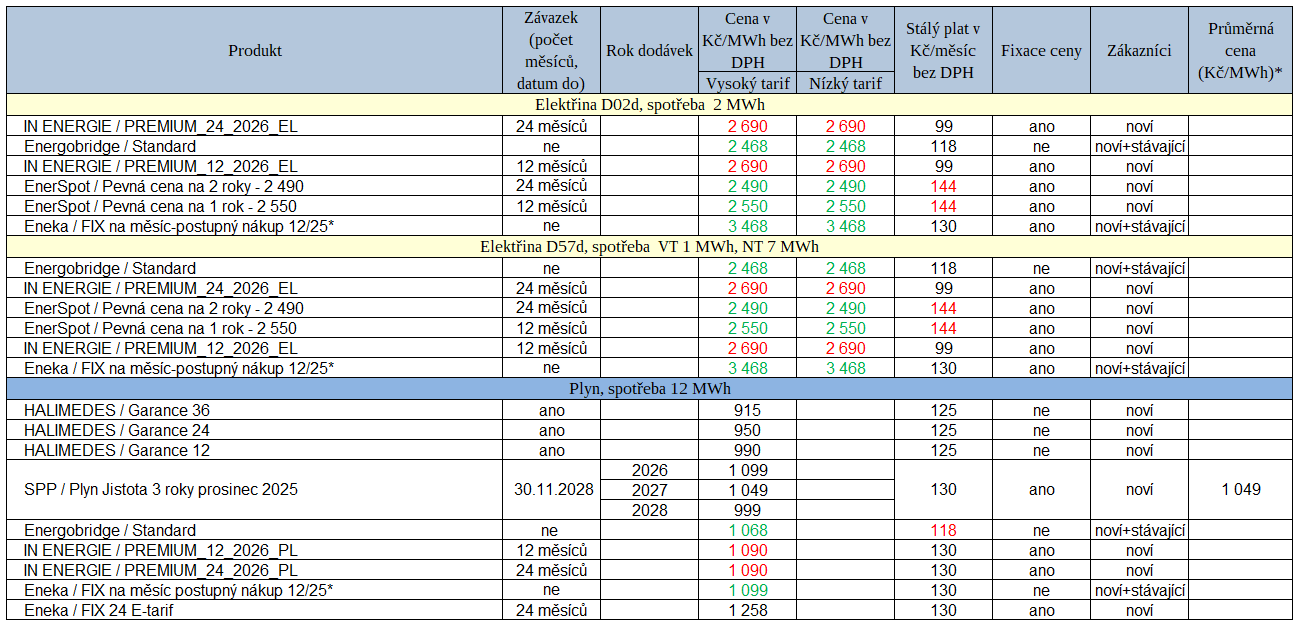Select the HALIMEDES / Garance 36 product cell
Viewport: 1298px width, 625px height.
tap(117, 410)
